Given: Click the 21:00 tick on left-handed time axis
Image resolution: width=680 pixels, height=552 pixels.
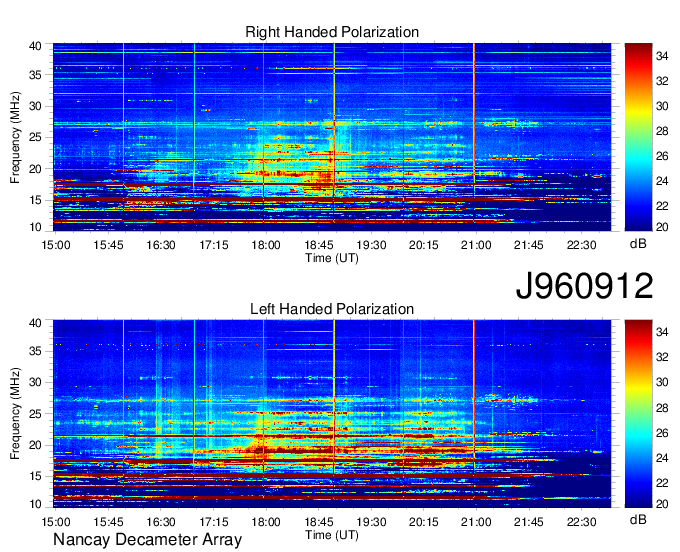Looking at the screenshot, I should coord(476,522).
